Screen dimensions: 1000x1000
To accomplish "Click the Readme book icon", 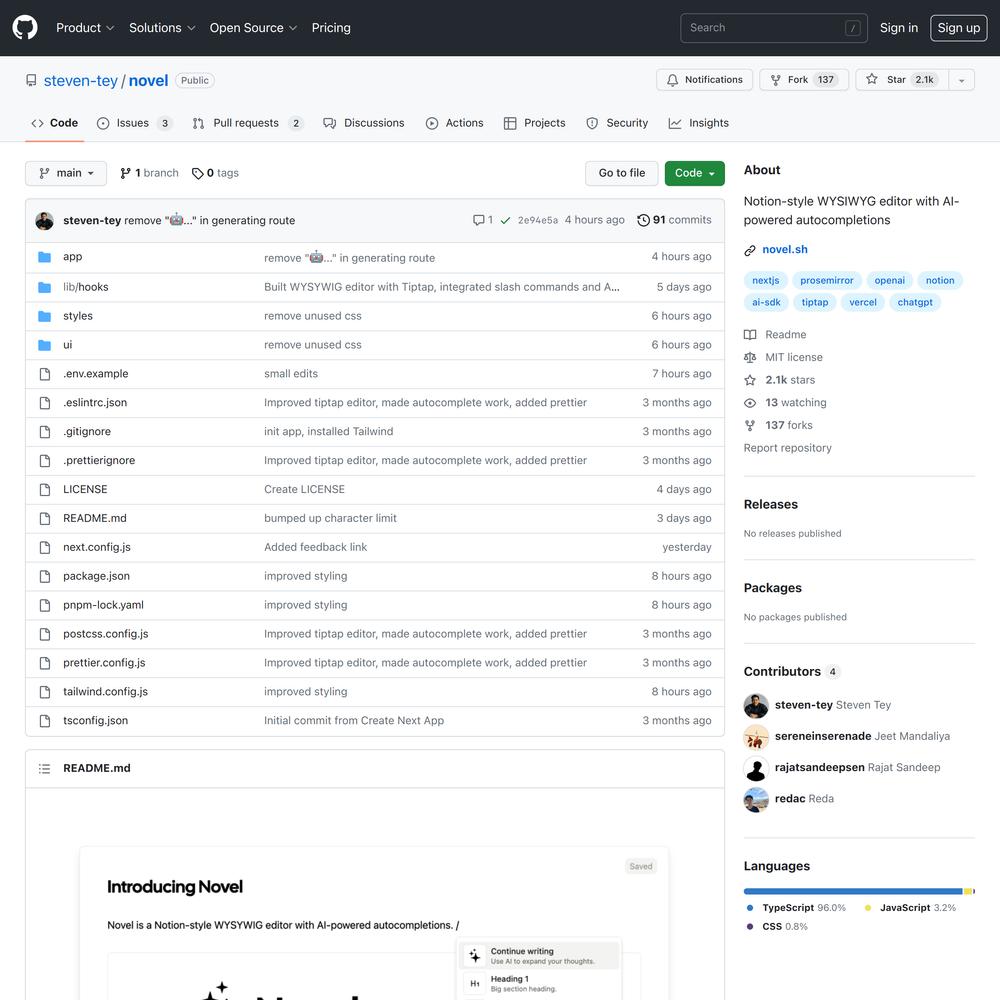I will (750, 335).
